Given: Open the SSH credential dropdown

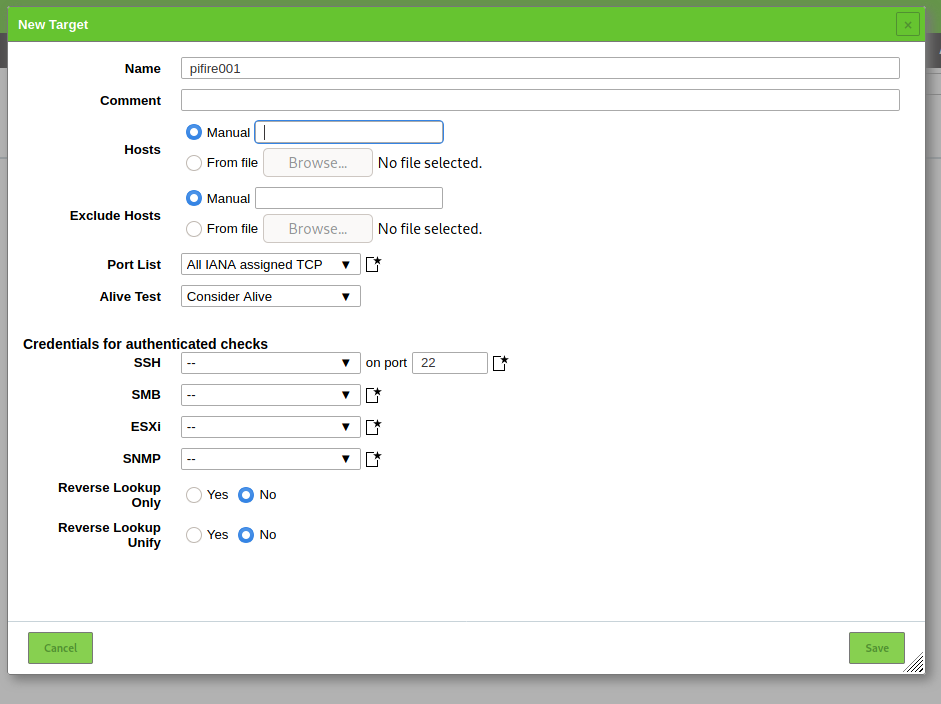Looking at the screenshot, I should pyautogui.click(x=270, y=363).
